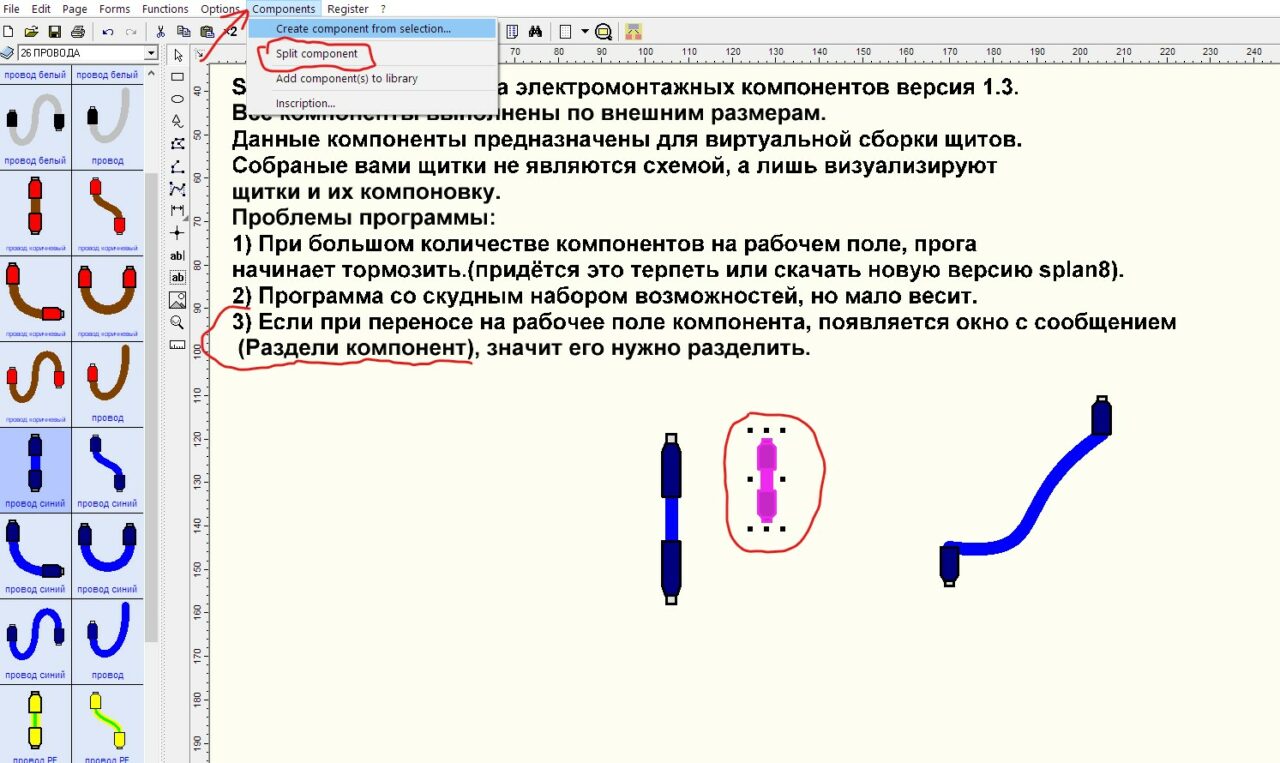Choose 'Add component(s) to library'
The image size is (1280, 763).
pos(372,78)
